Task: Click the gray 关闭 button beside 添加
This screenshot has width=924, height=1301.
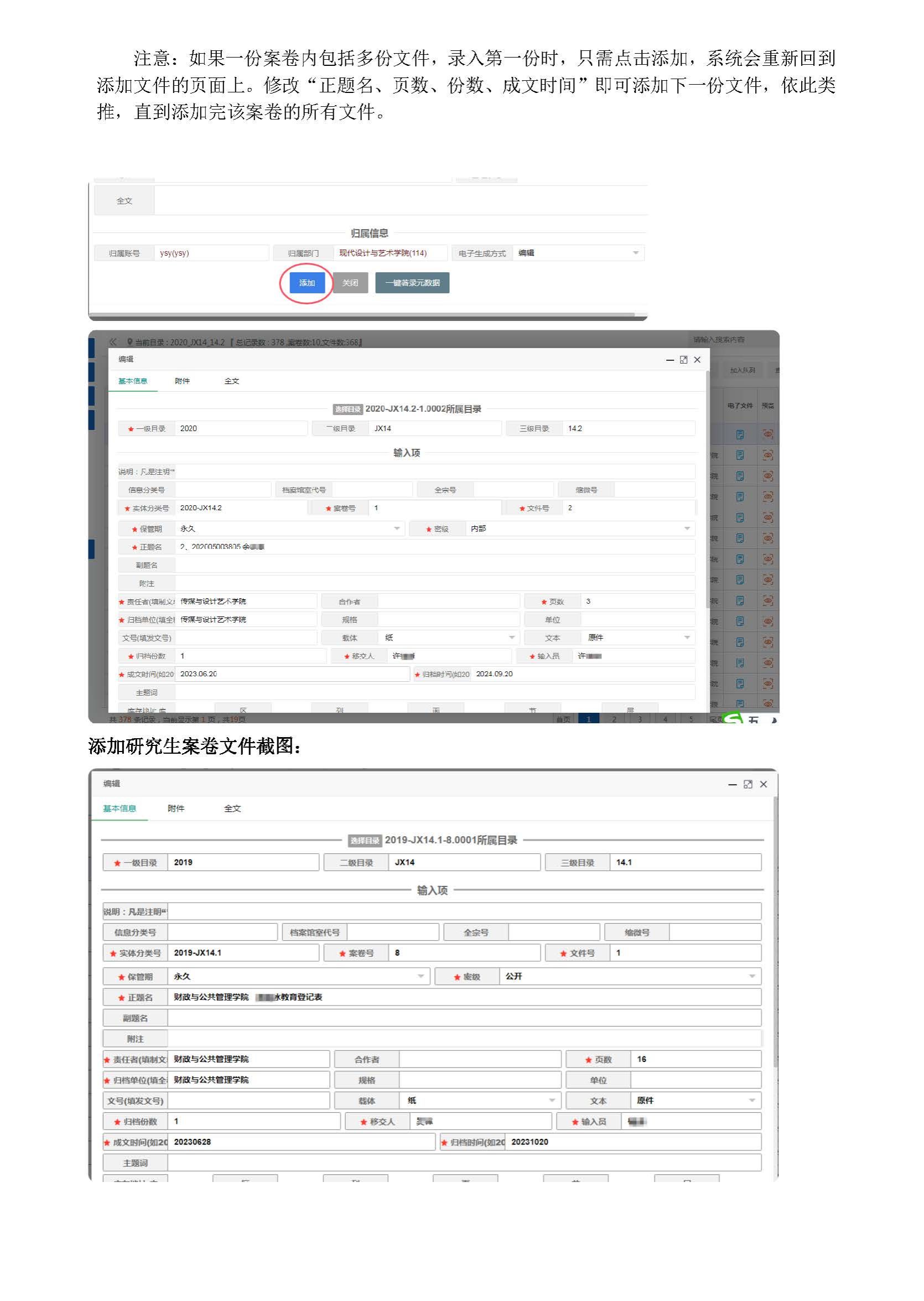Action: tap(350, 283)
